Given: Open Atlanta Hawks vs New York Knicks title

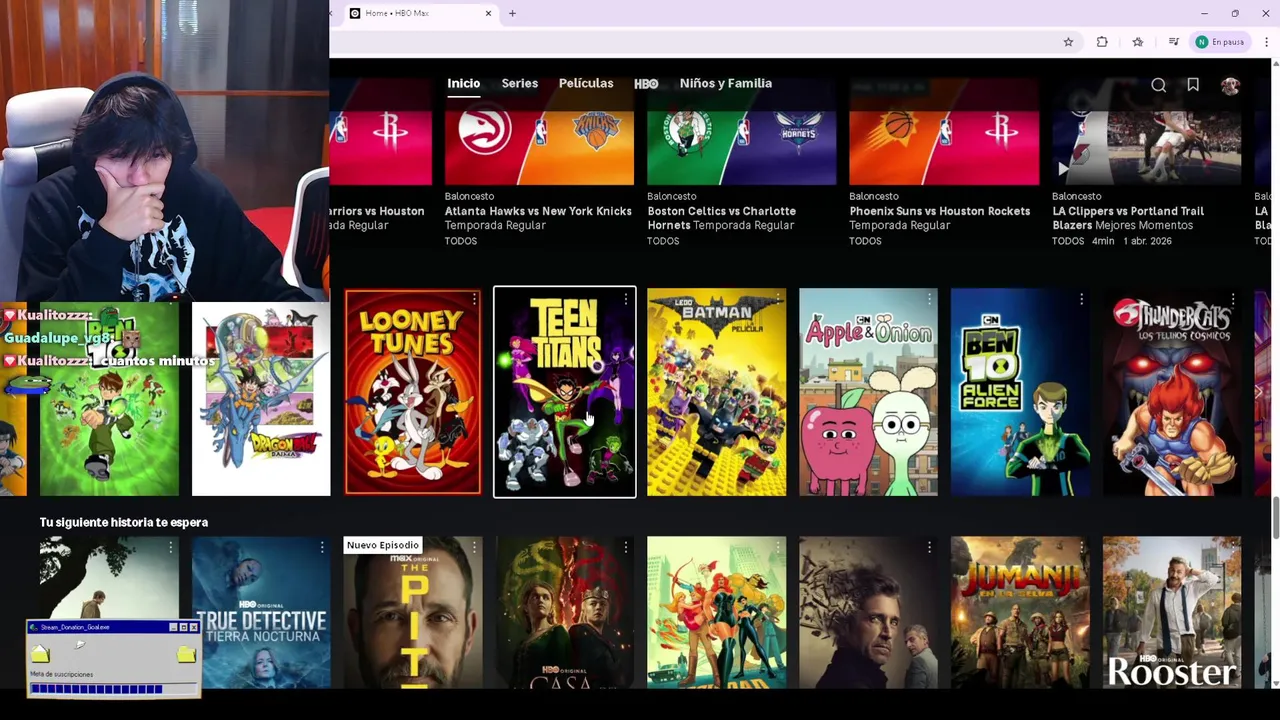Looking at the screenshot, I should [538, 211].
